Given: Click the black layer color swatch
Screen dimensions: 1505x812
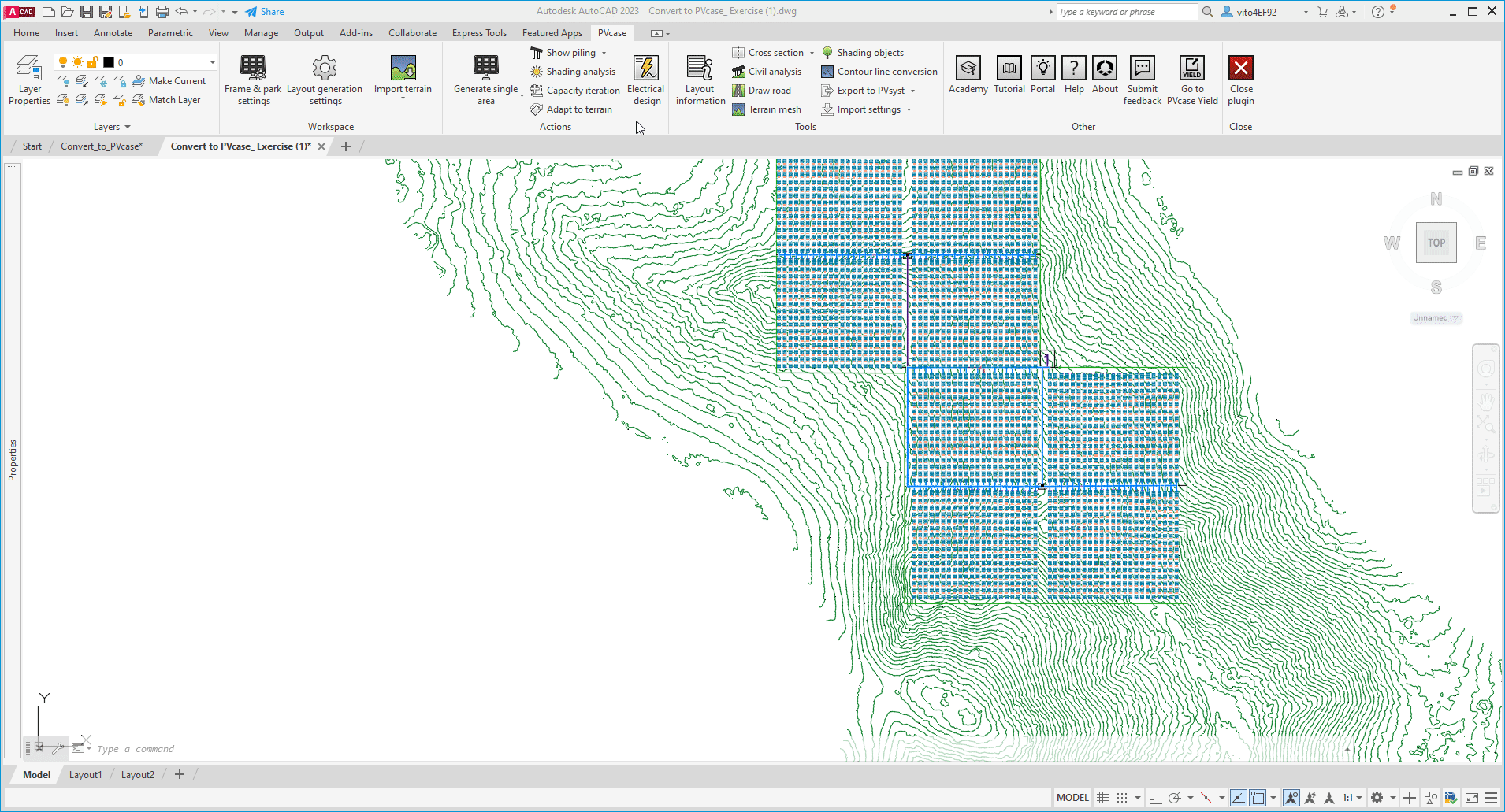Looking at the screenshot, I should pyautogui.click(x=109, y=62).
